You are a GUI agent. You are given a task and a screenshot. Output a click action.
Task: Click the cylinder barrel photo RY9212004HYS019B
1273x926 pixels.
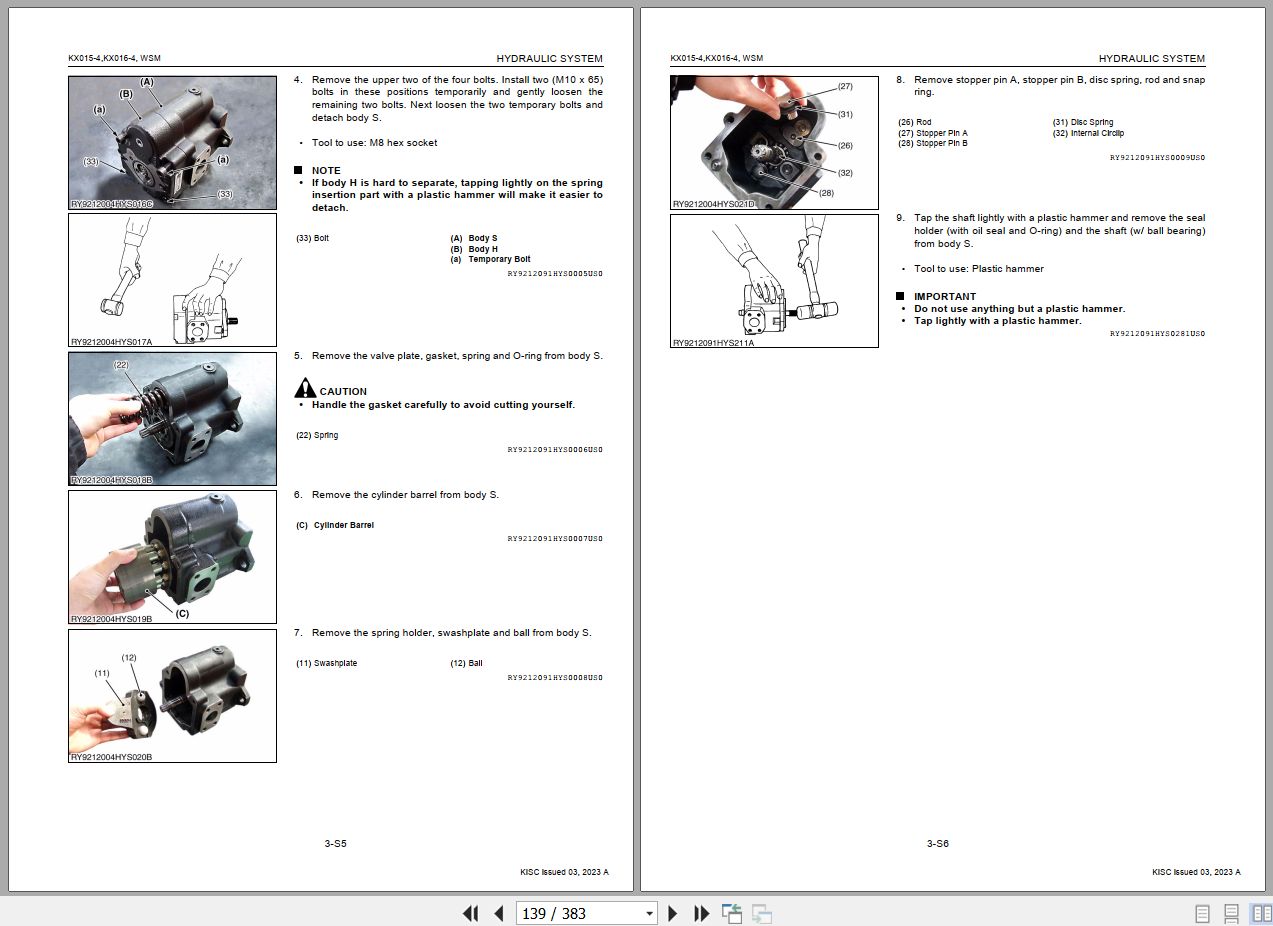(173, 557)
